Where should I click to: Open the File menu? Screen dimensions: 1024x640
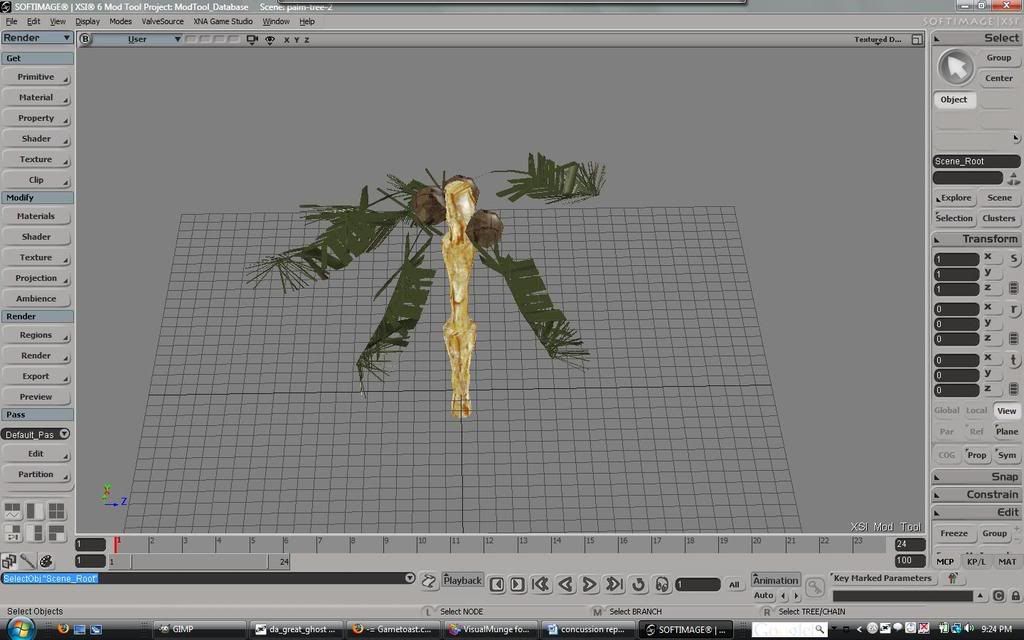[x=12, y=22]
